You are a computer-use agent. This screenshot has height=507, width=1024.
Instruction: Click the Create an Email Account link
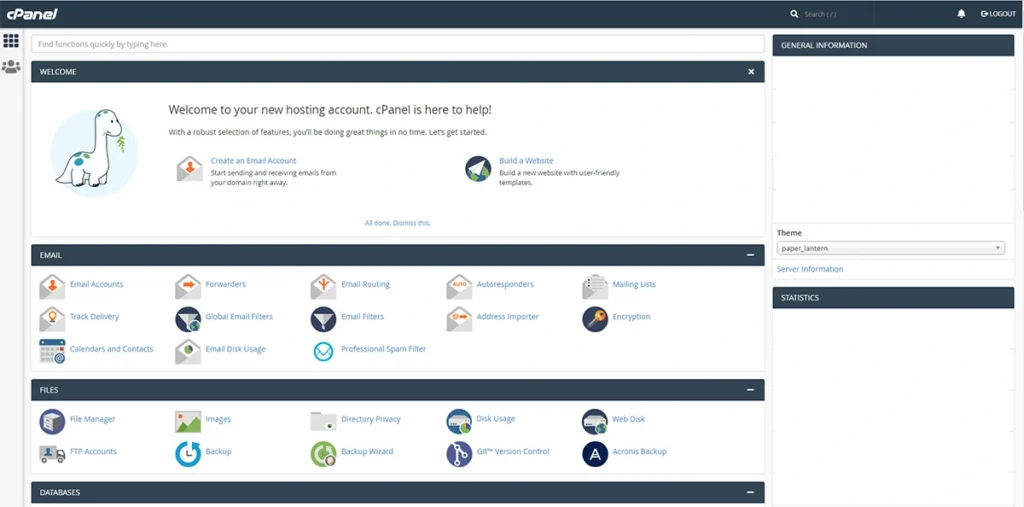point(253,161)
